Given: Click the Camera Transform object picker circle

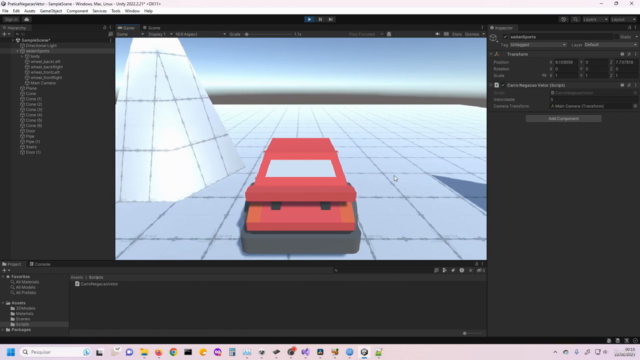Looking at the screenshot, I should [635, 106].
